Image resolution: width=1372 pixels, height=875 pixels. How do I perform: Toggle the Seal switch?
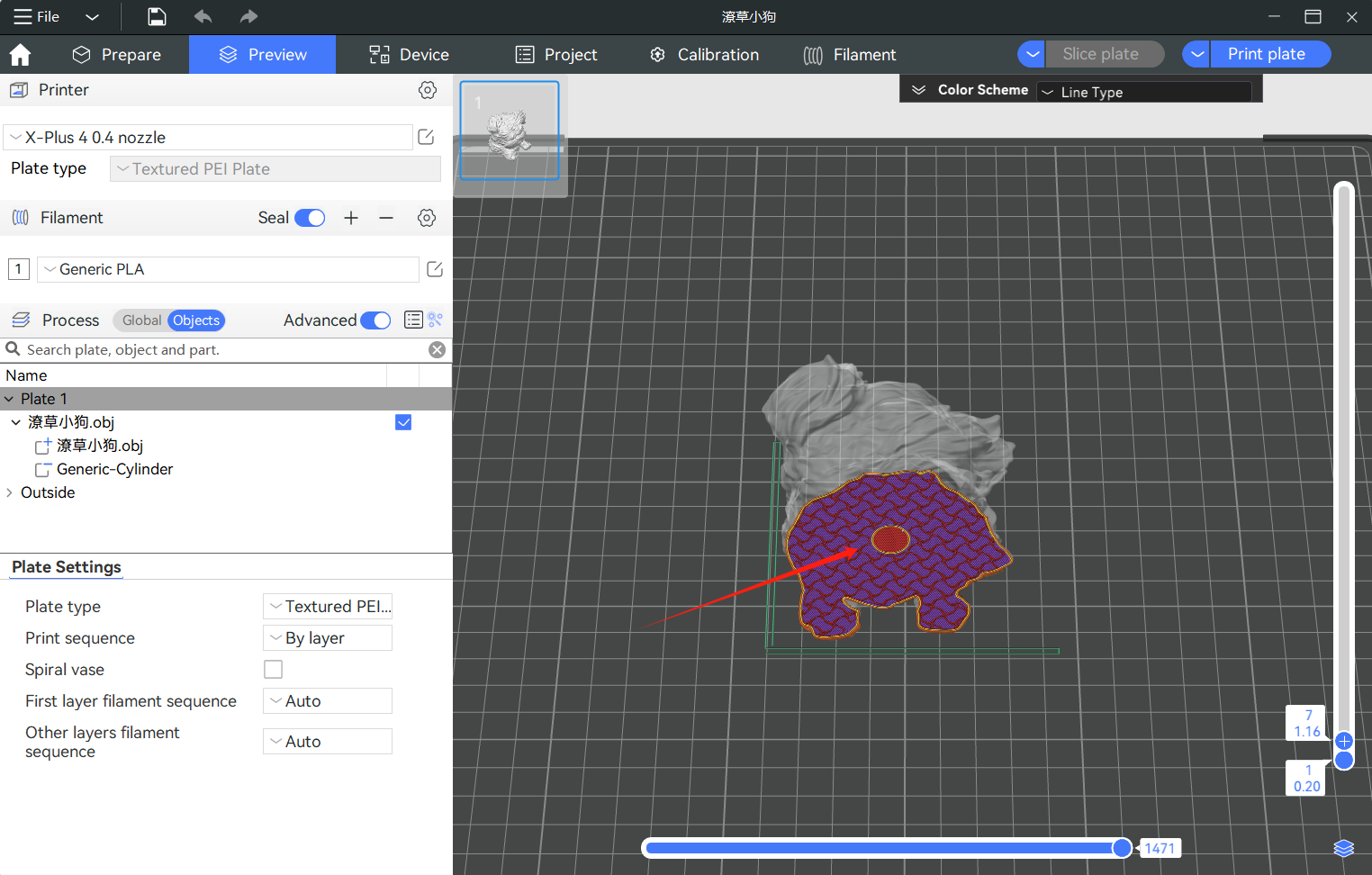(x=310, y=218)
